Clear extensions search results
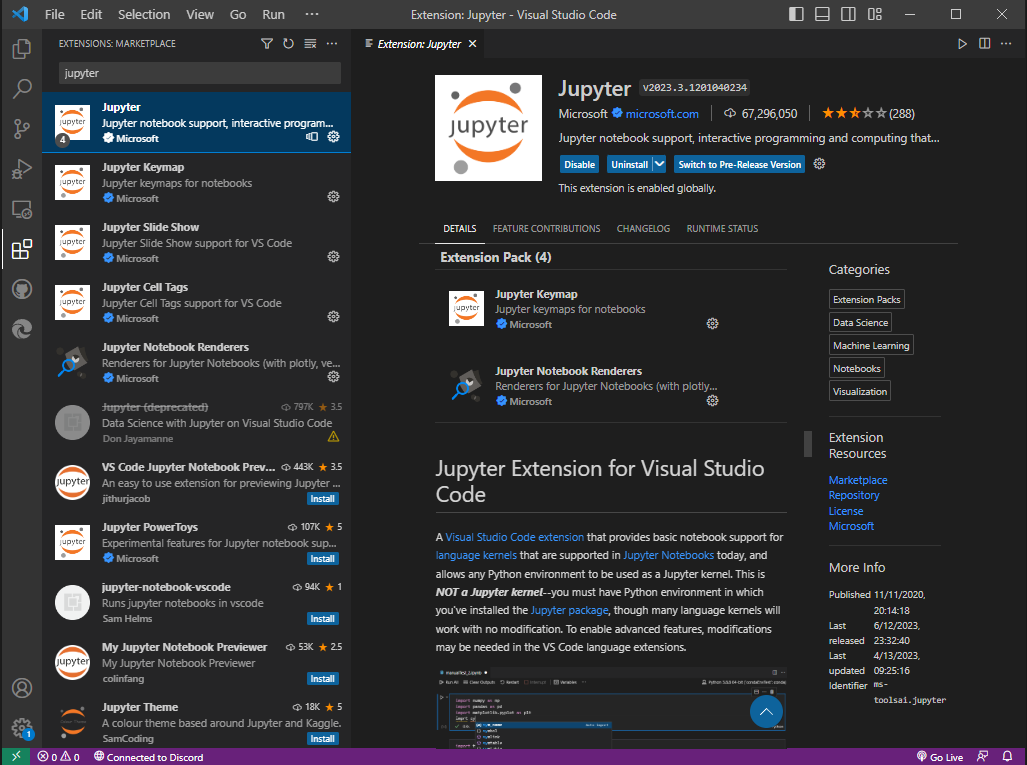This screenshot has height=765, width=1027. (x=310, y=43)
